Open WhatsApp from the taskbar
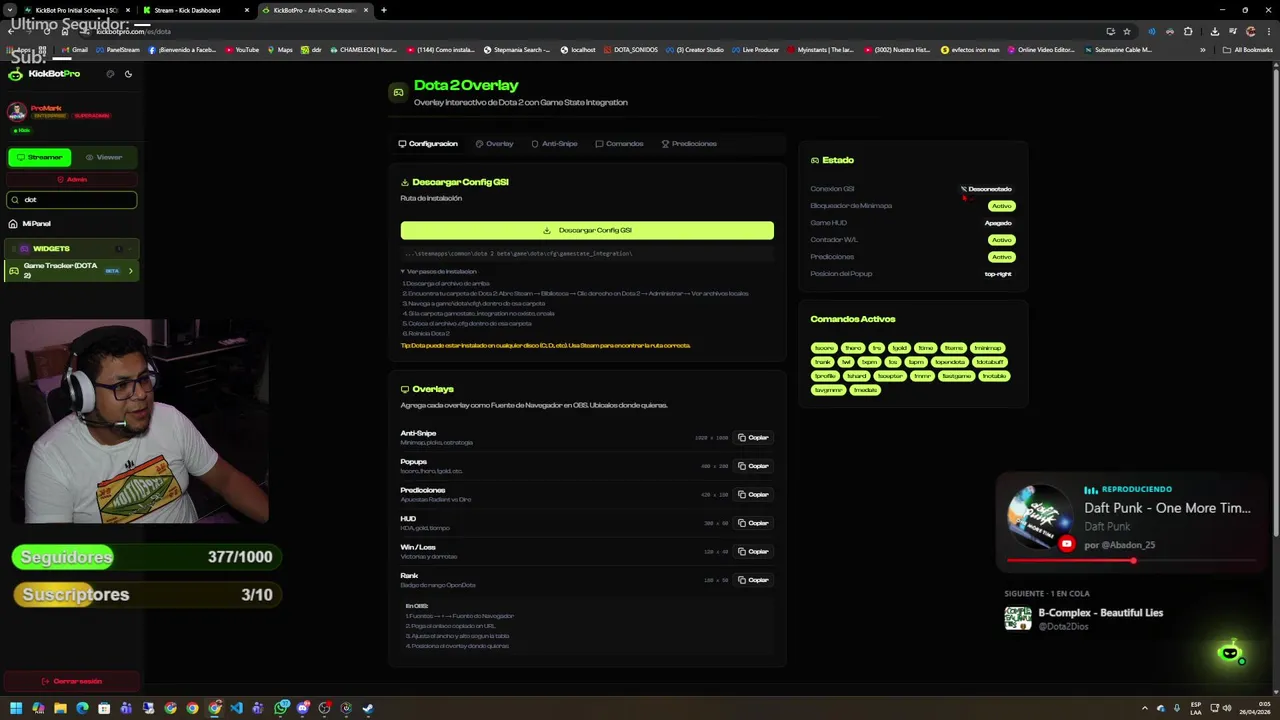Screen dimensions: 1280x720 pos(282,708)
